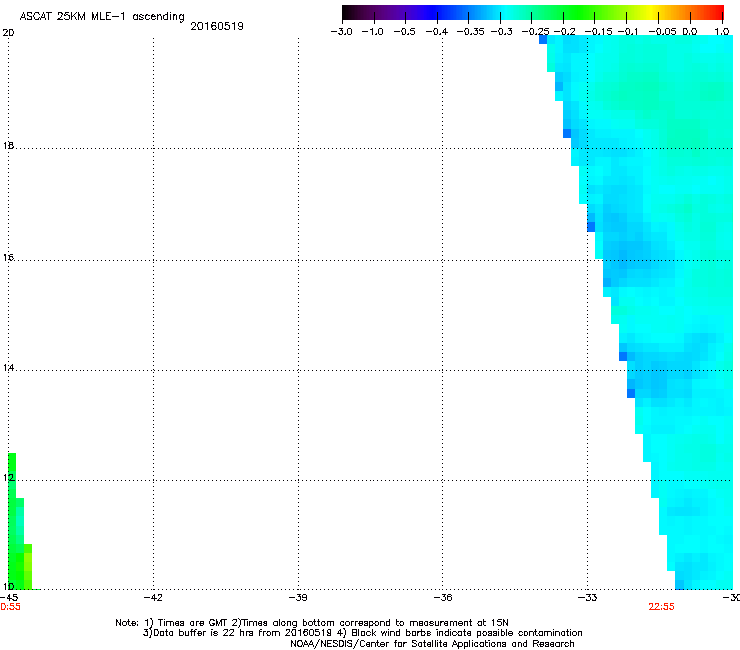Viewport: 740px width, 650px height.
Task: Click the latitude label 16
Action: pyautogui.click(x=8, y=257)
